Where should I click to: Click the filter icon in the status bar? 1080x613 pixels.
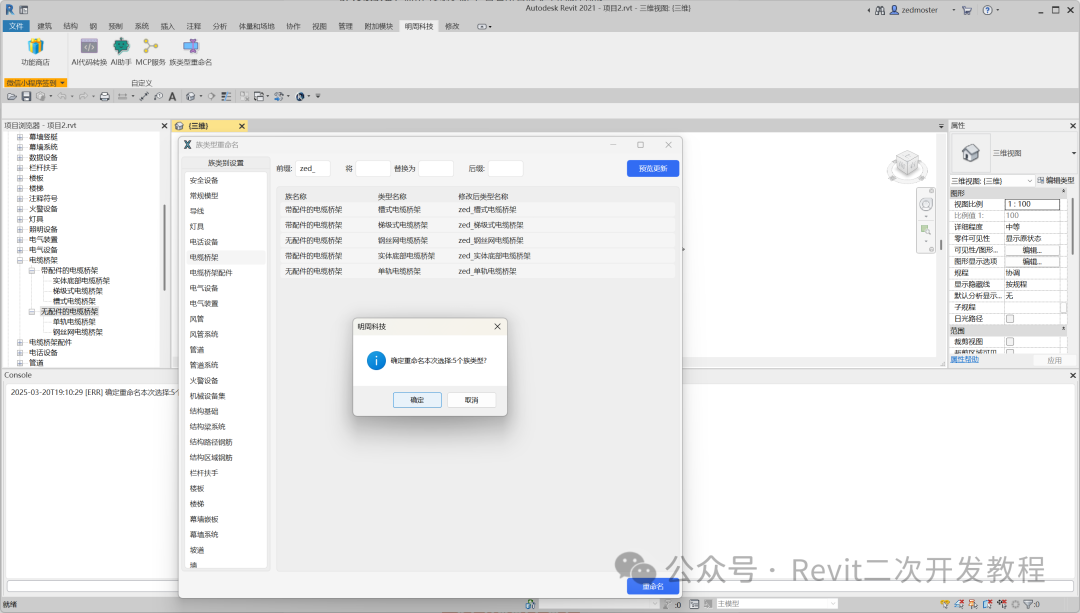1028,604
